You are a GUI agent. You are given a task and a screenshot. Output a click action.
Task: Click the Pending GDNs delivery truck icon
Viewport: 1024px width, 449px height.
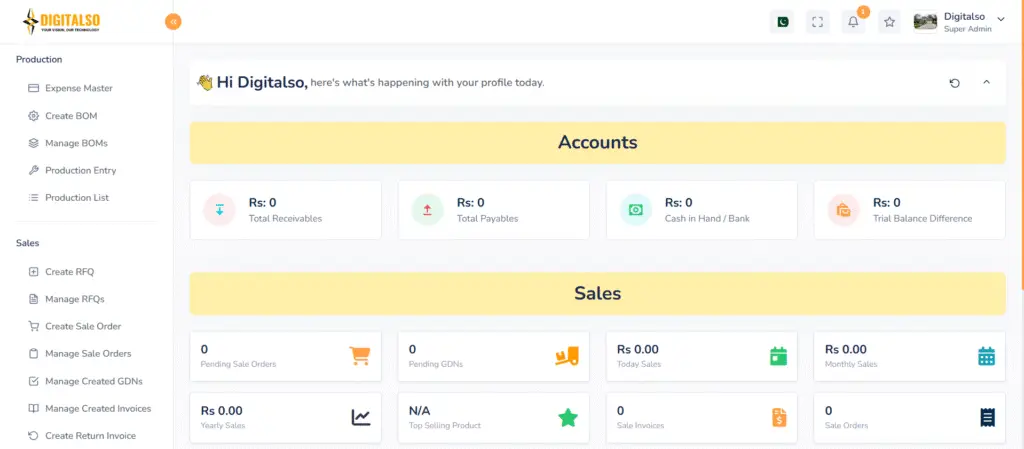(x=567, y=356)
